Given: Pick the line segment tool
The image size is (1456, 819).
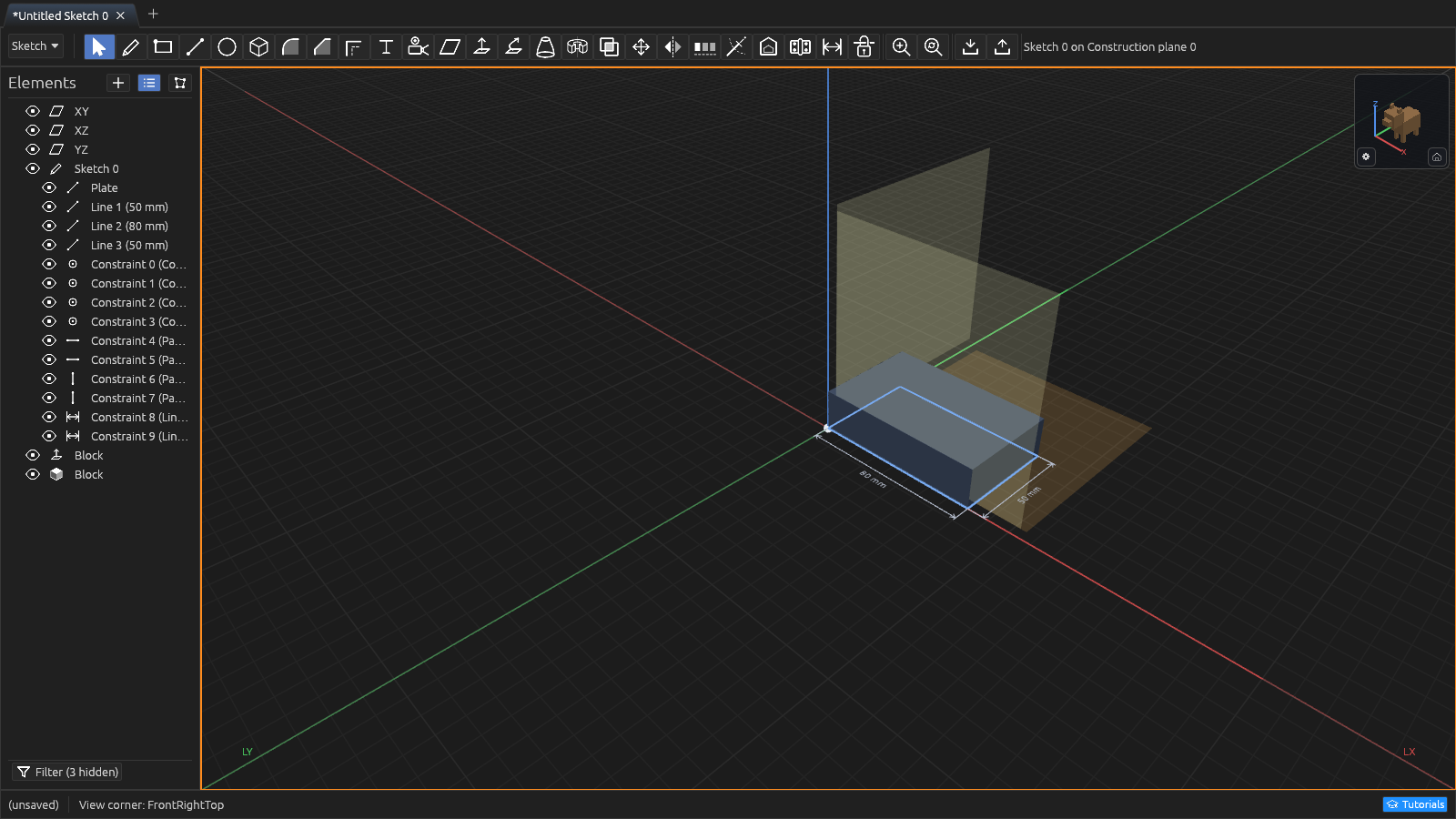Looking at the screenshot, I should point(195,46).
